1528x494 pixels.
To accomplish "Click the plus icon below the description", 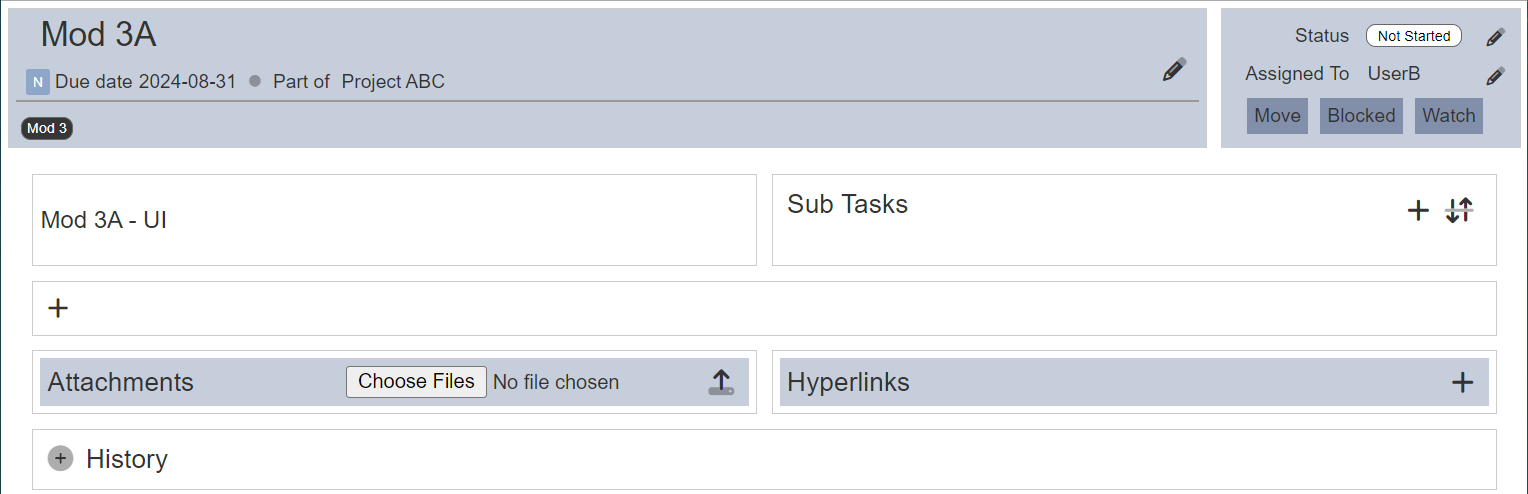I will (58, 308).
